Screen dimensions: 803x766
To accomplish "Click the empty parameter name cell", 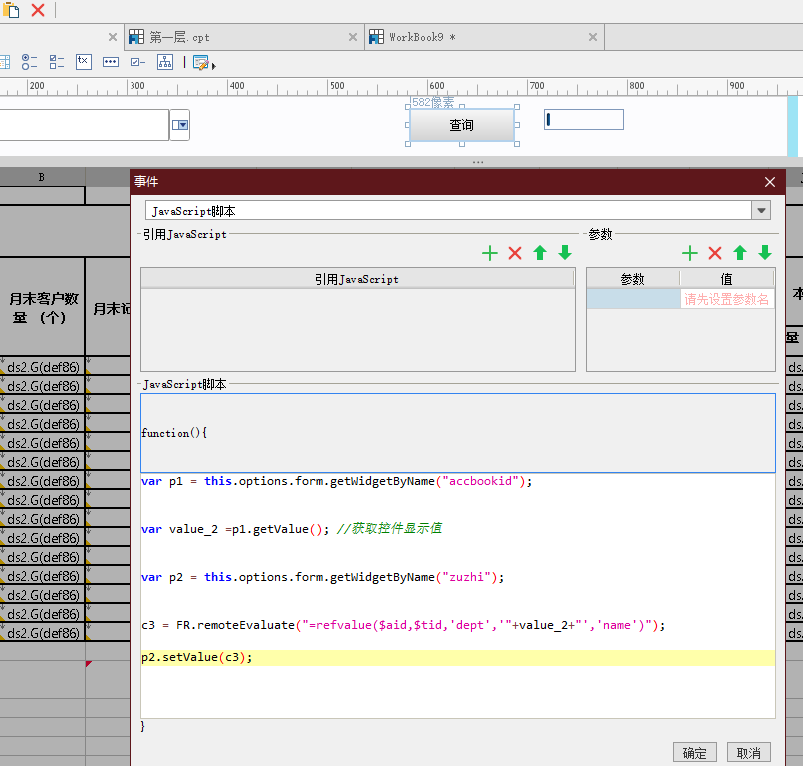I will pos(633,299).
